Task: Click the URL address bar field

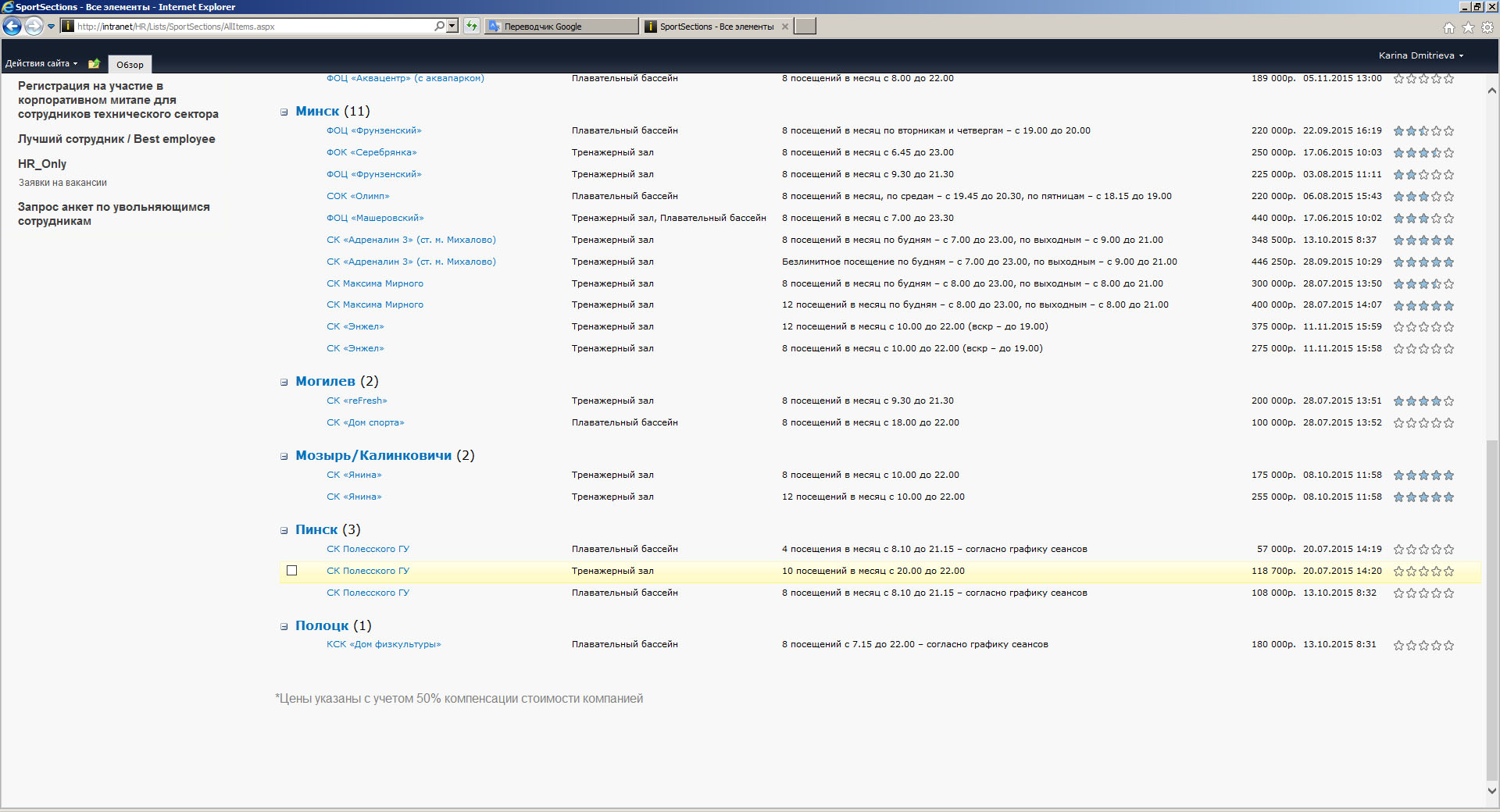Action: 250,27
